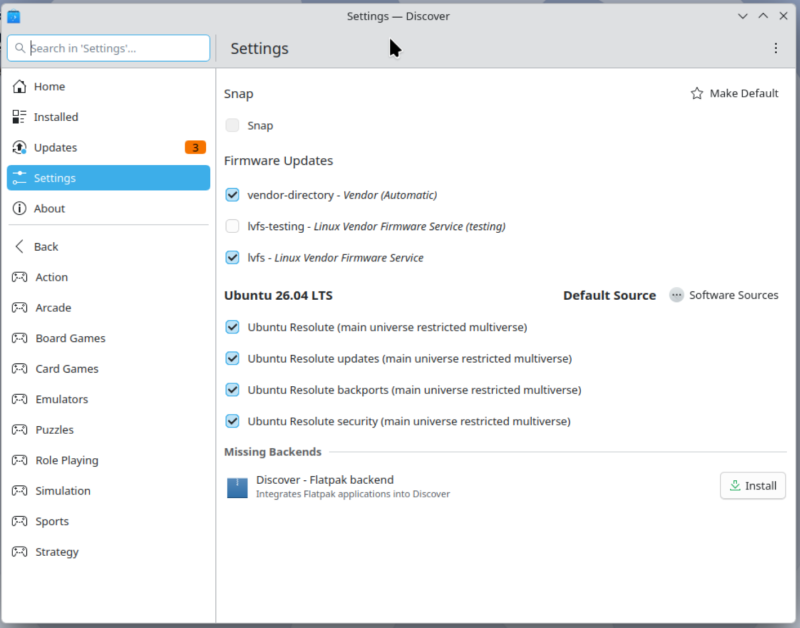Go Back using the chevron arrow

(19, 247)
